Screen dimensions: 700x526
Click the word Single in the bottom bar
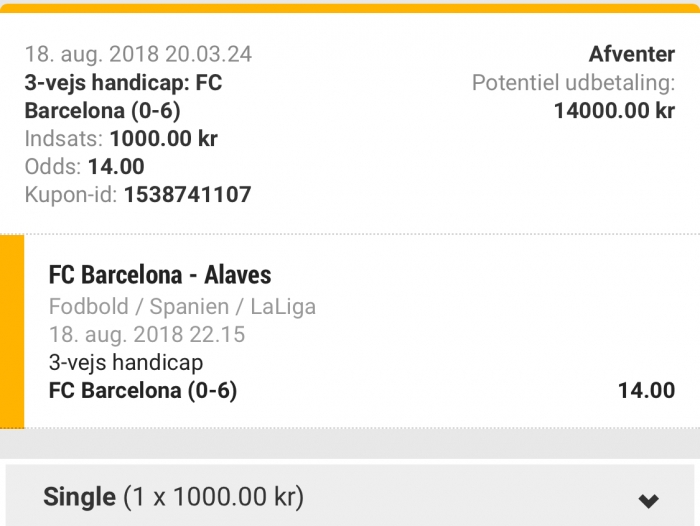[79, 497]
